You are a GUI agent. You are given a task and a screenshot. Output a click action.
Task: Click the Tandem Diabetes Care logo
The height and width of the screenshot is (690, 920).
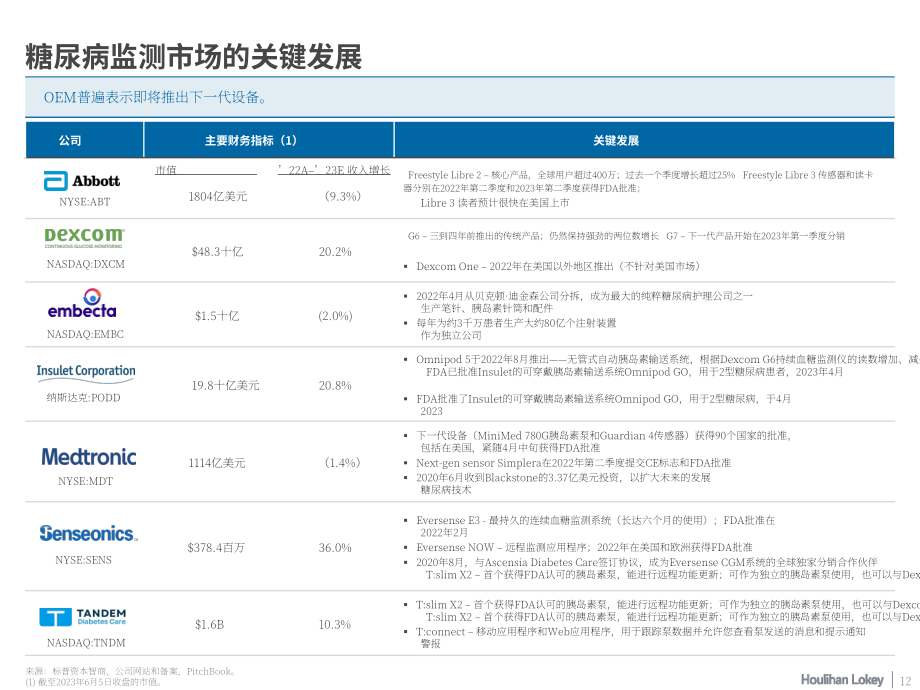(x=83, y=617)
